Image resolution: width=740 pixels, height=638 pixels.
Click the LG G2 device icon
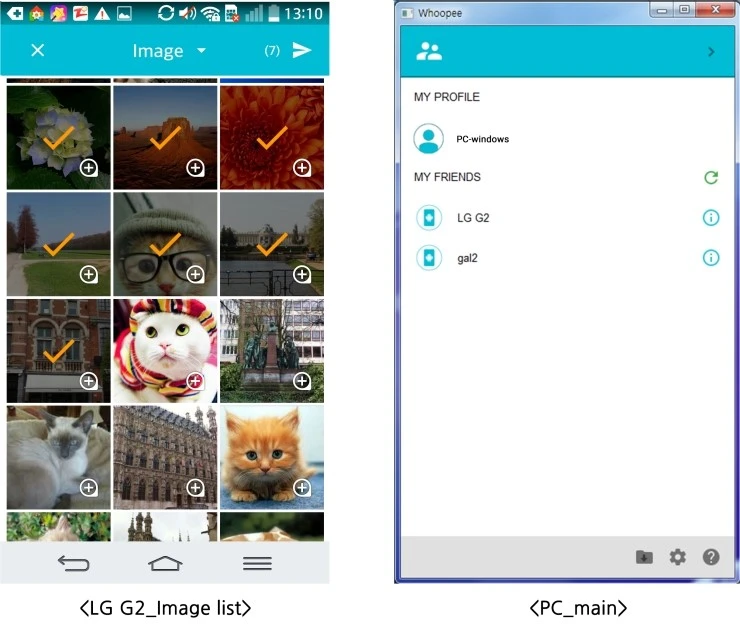point(429,218)
